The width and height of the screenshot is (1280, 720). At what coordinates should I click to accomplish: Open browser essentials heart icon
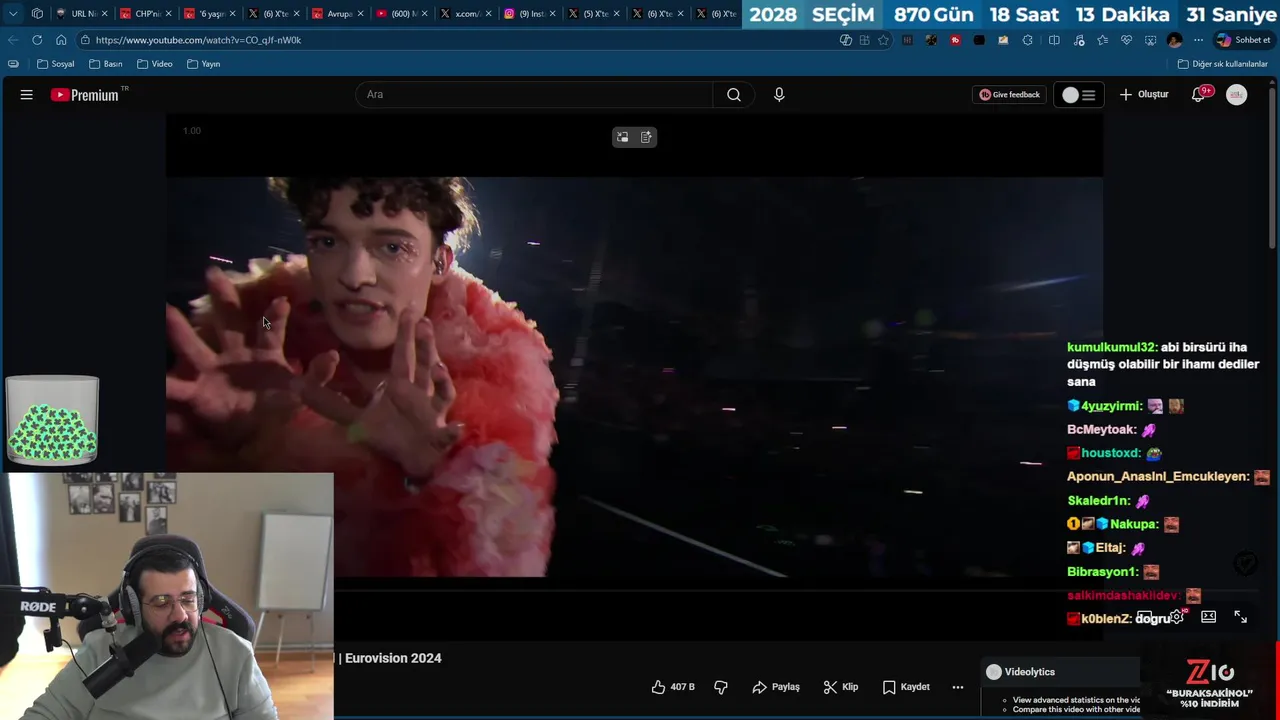tap(1127, 40)
